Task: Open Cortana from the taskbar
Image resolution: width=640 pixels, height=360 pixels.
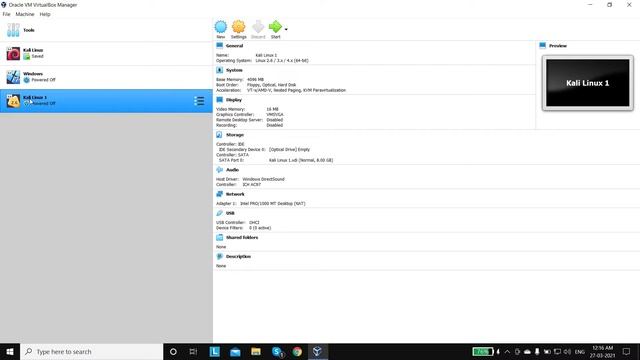Action: click(173, 351)
